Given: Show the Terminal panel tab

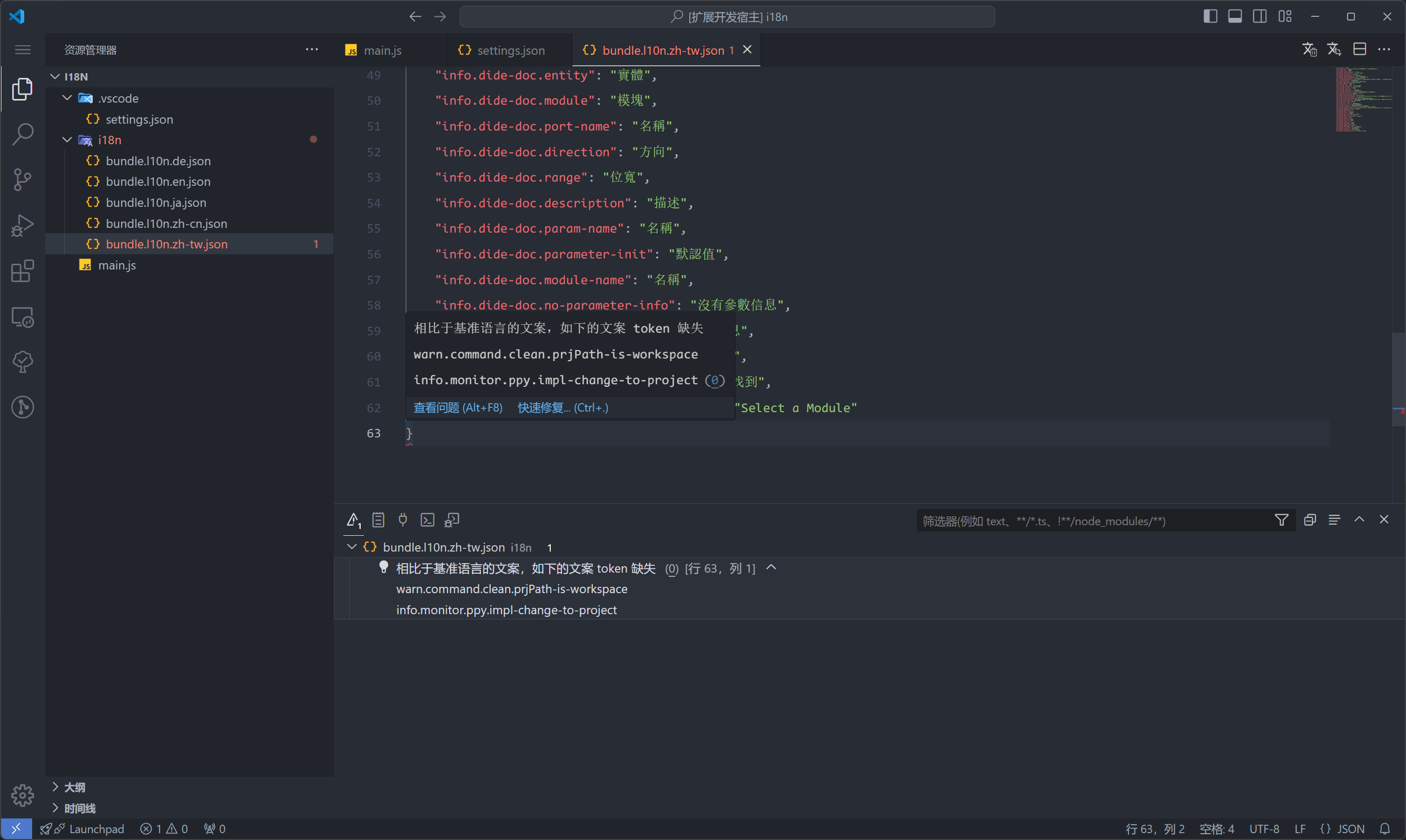Looking at the screenshot, I should click(x=428, y=519).
